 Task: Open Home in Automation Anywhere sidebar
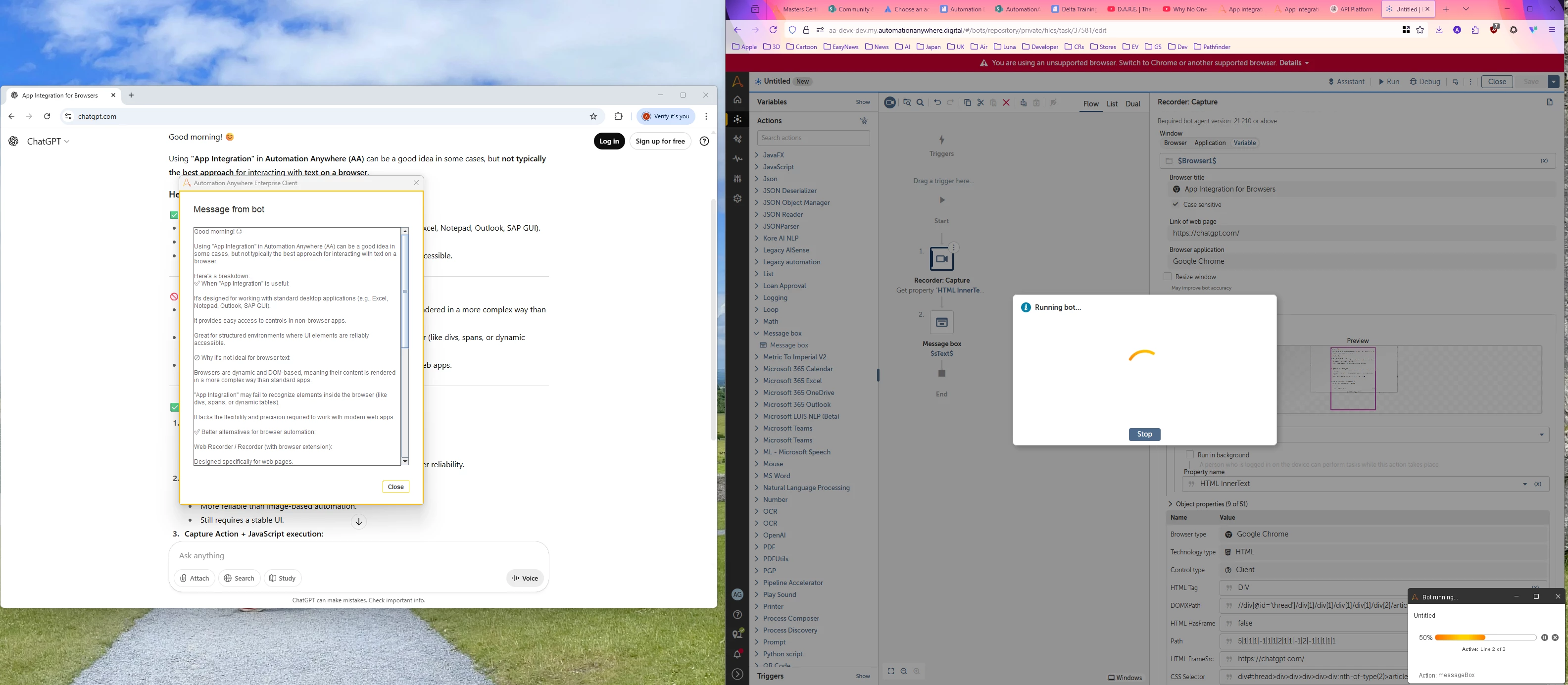pyautogui.click(x=737, y=99)
